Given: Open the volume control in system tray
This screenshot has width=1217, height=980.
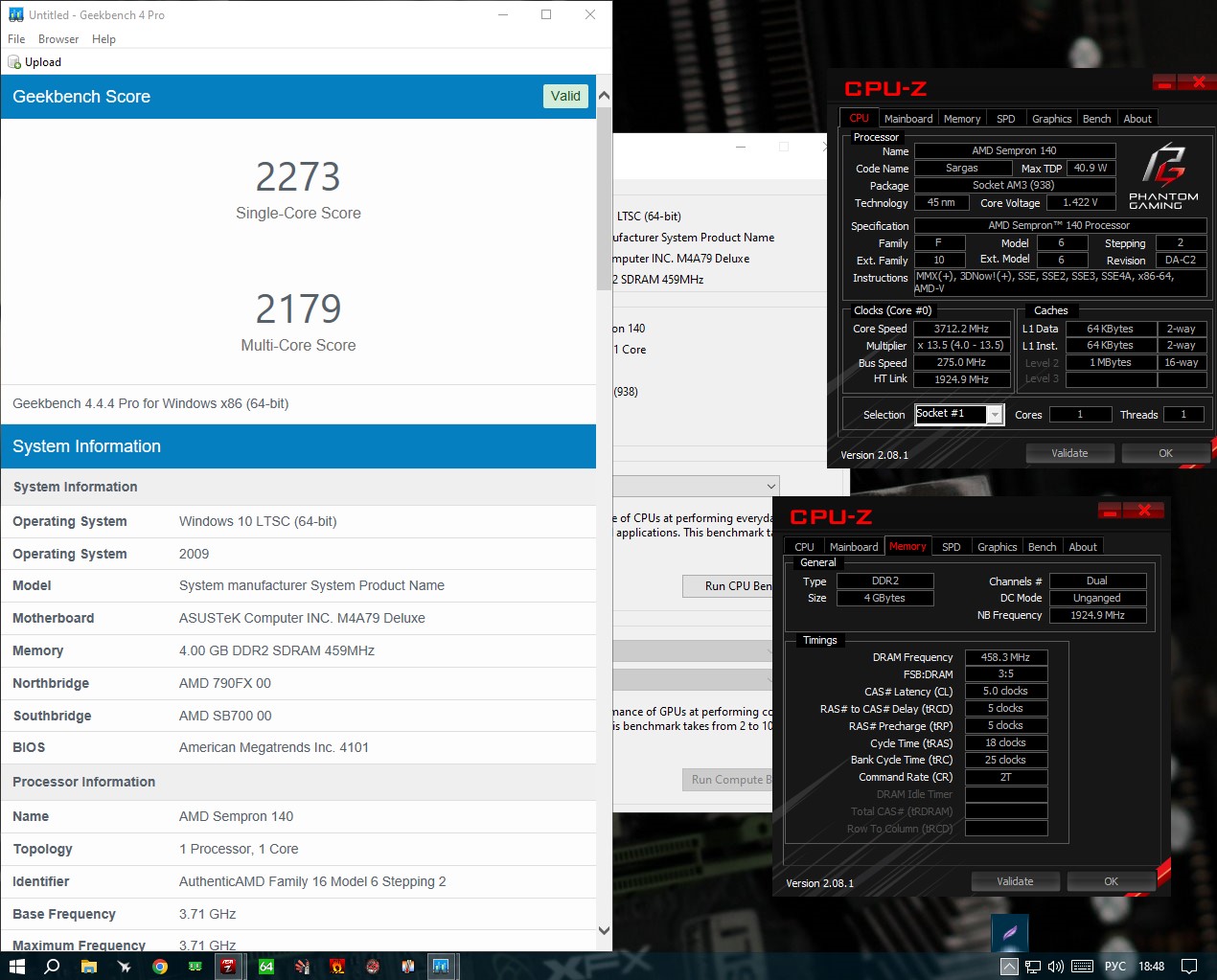Looking at the screenshot, I should click(1056, 967).
